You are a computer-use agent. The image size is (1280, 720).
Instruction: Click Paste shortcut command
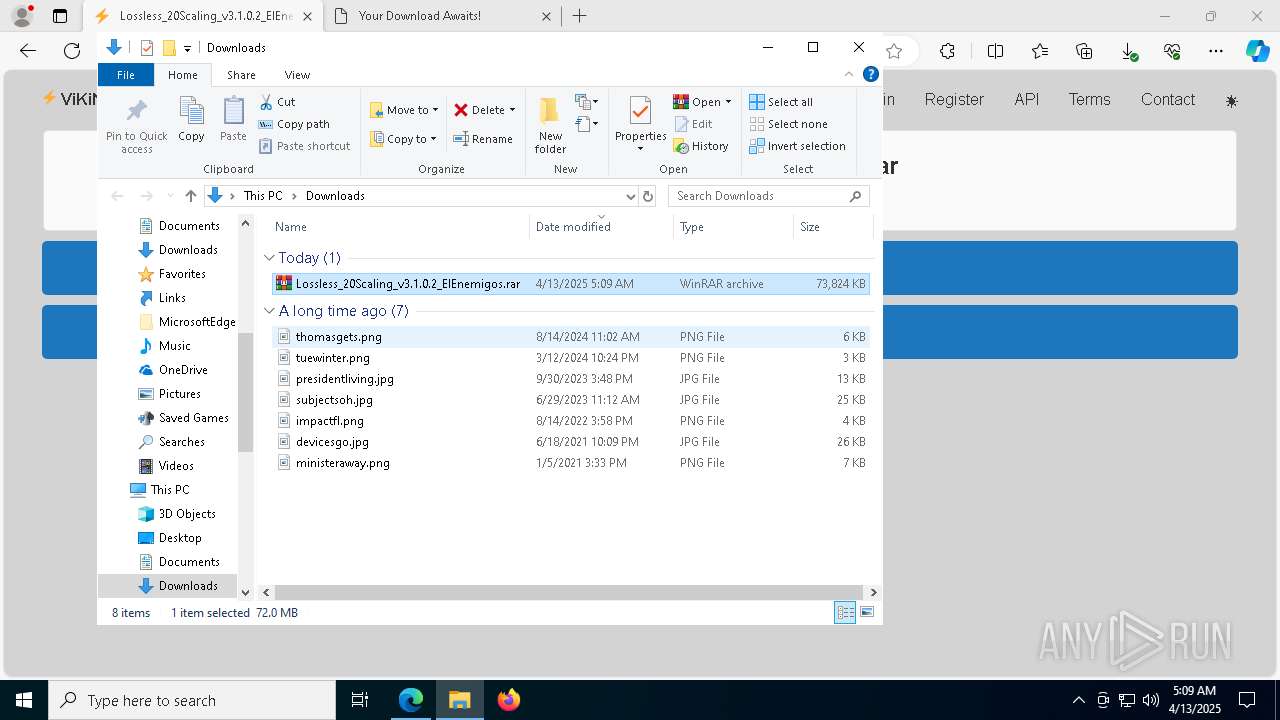tap(305, 146)
